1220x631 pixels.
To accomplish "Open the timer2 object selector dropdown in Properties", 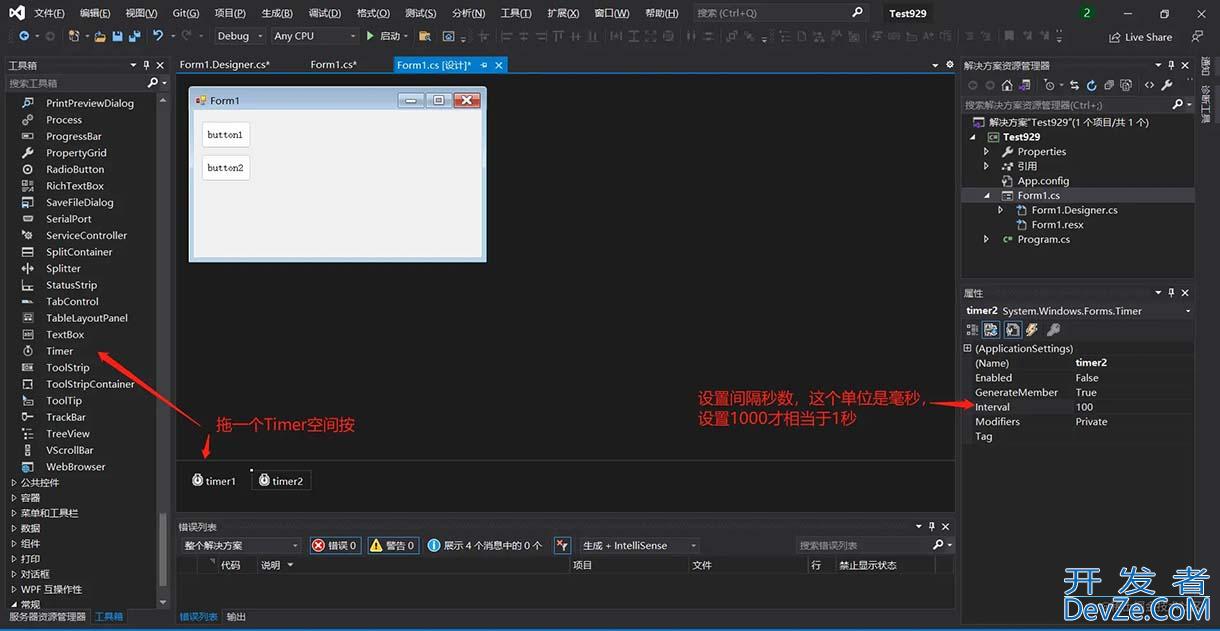I will (1188, 311).
